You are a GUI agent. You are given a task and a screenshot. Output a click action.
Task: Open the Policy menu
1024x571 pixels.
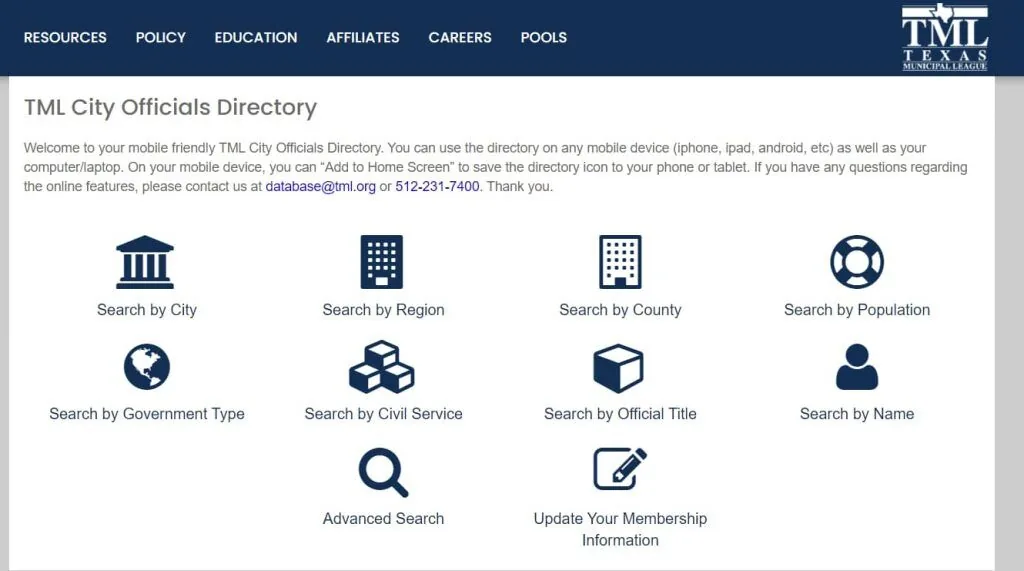point(161,38)
